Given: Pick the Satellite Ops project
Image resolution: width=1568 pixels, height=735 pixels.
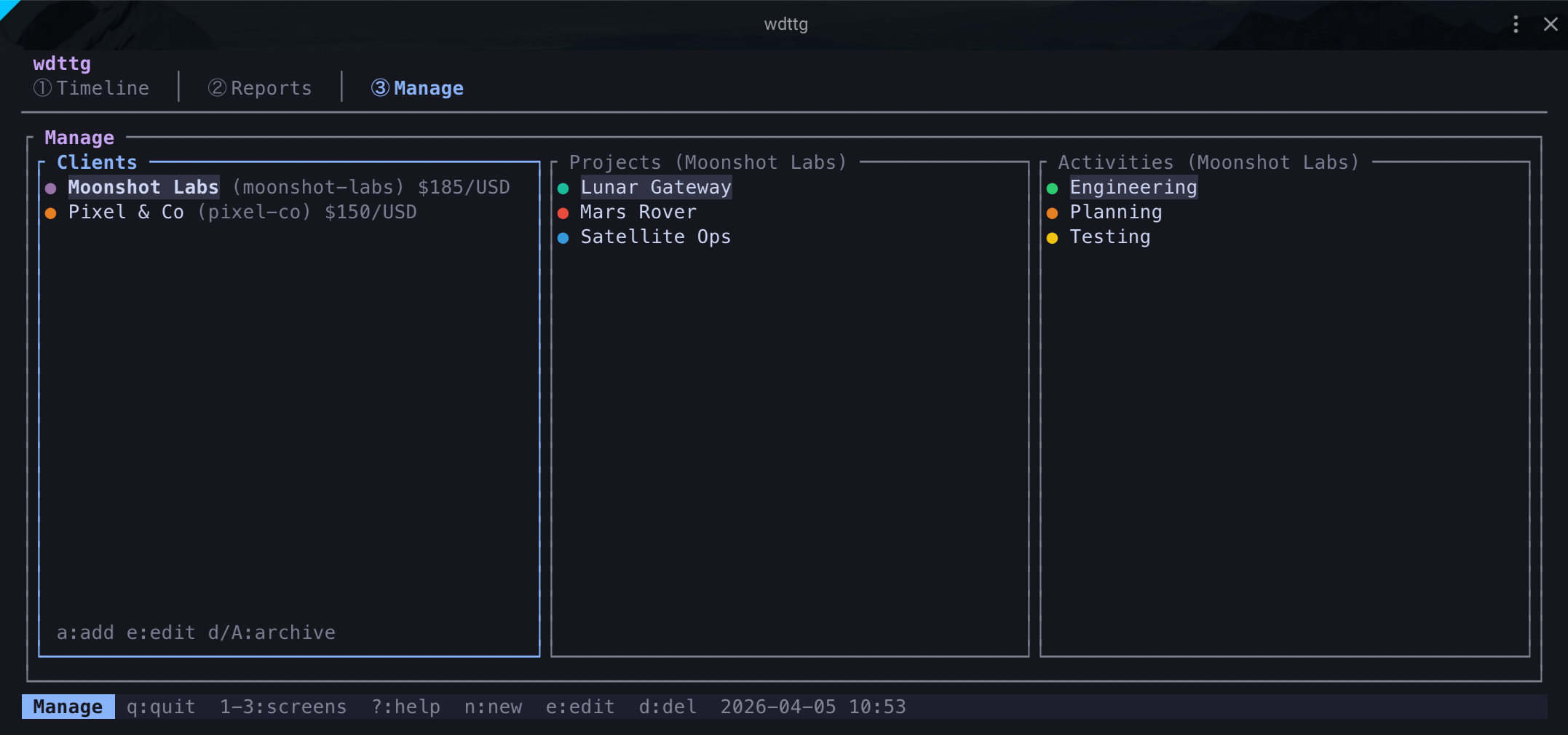Looking at the screenshot, I should [656, 237].
